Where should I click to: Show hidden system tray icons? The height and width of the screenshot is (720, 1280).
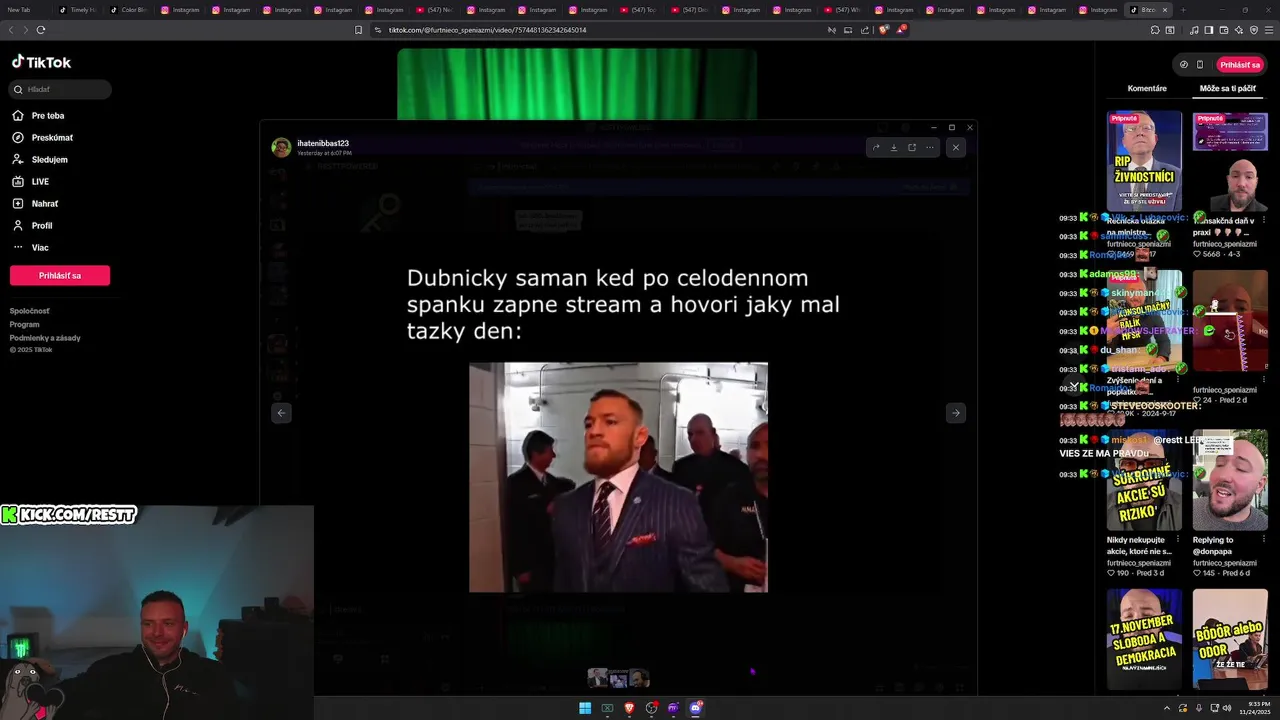click(1166, 708)
